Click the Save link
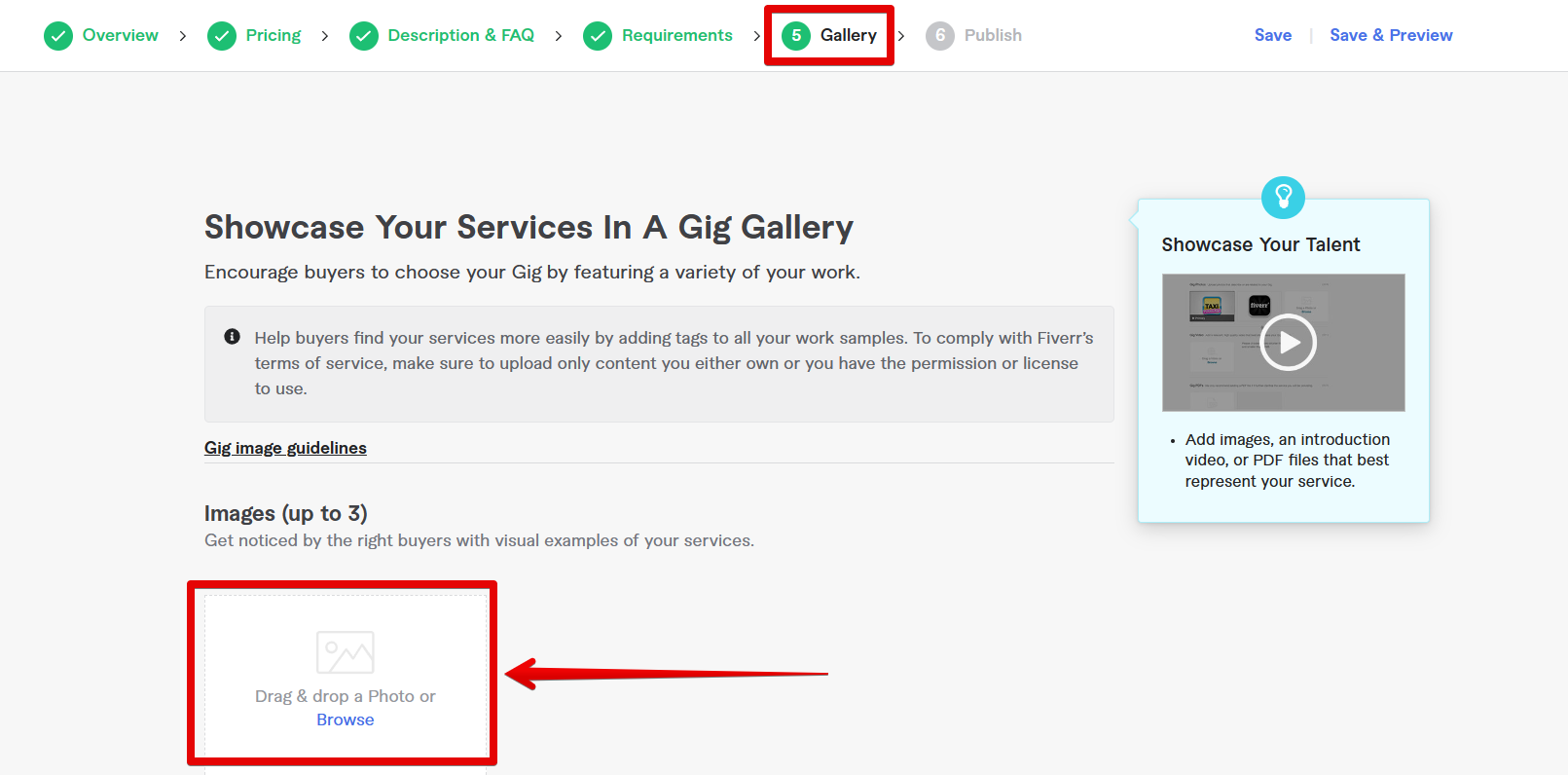 (1273, 35)
